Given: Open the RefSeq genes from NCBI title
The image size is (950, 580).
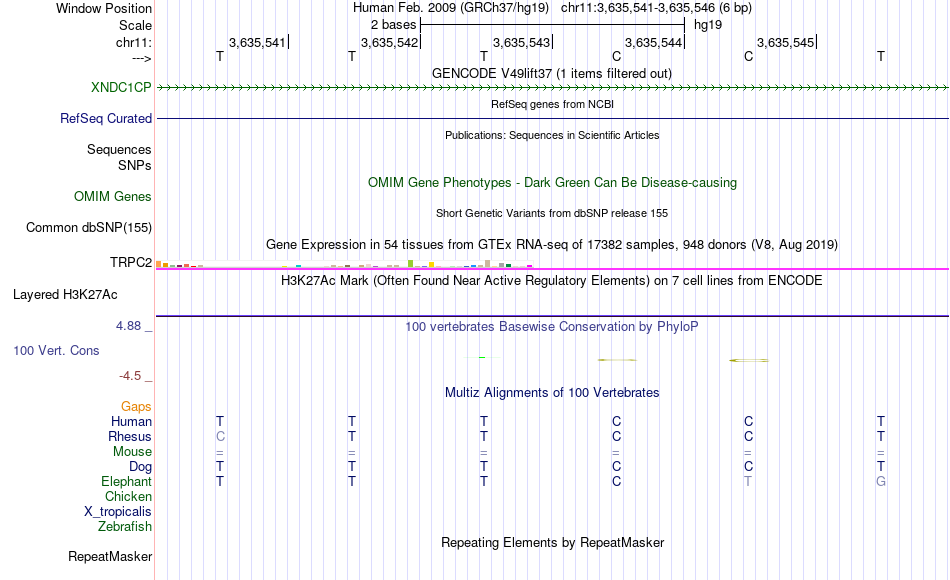Looking at the screenshot, I should [553, 104].
